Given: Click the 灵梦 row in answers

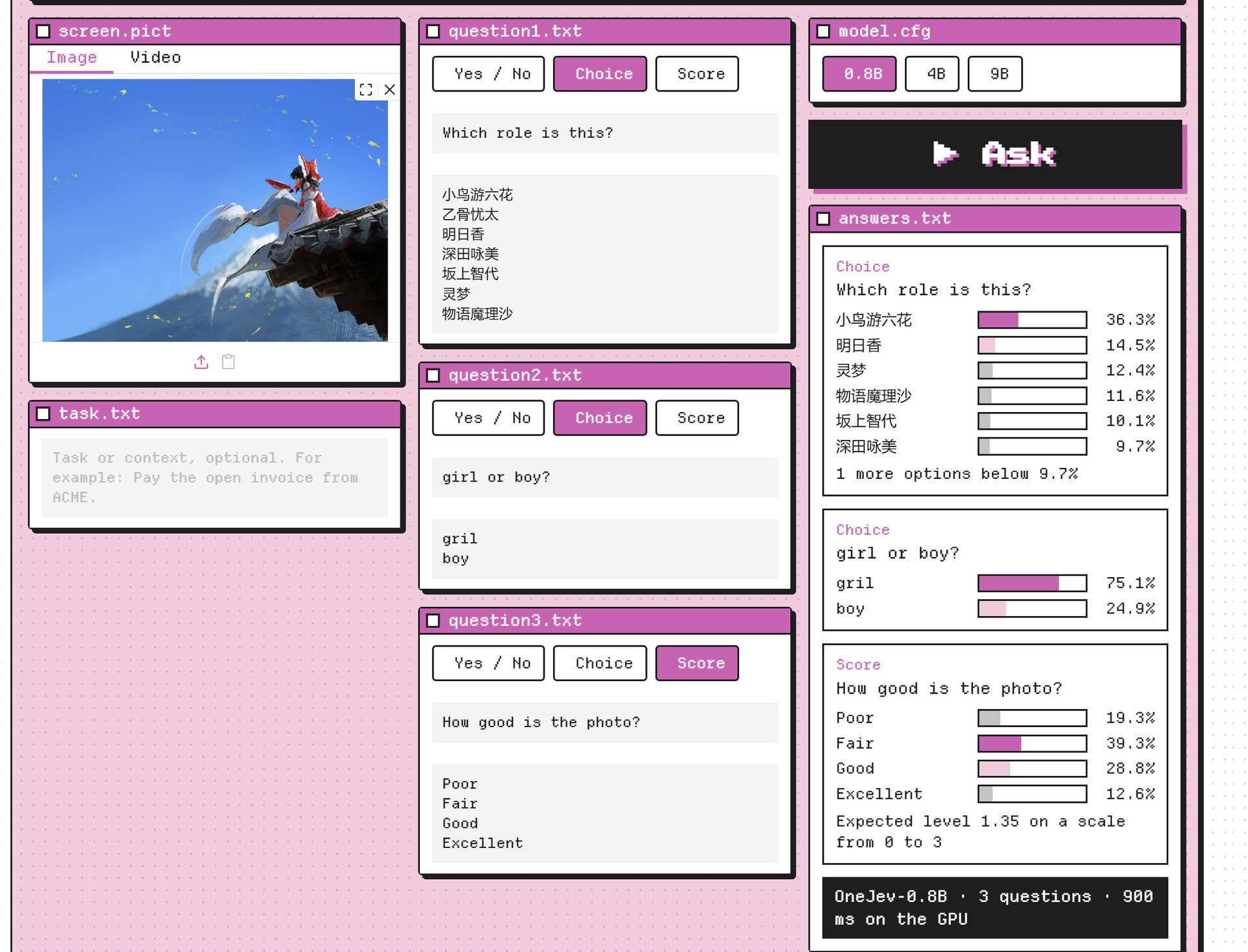Looking at the screenshot, I should pyautogui.click(x=995, y=370).
